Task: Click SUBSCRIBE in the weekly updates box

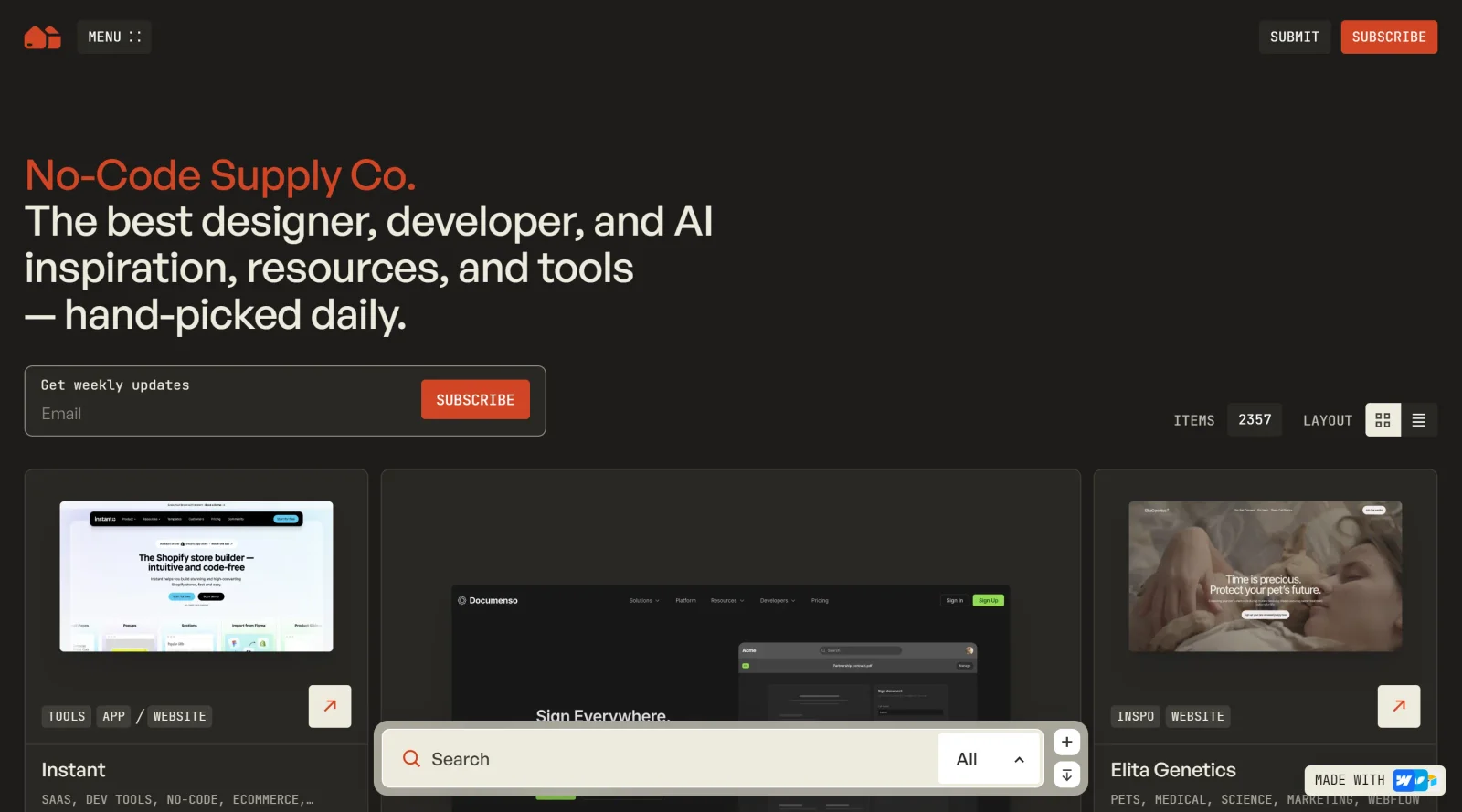Action: [x=475, y=400]
